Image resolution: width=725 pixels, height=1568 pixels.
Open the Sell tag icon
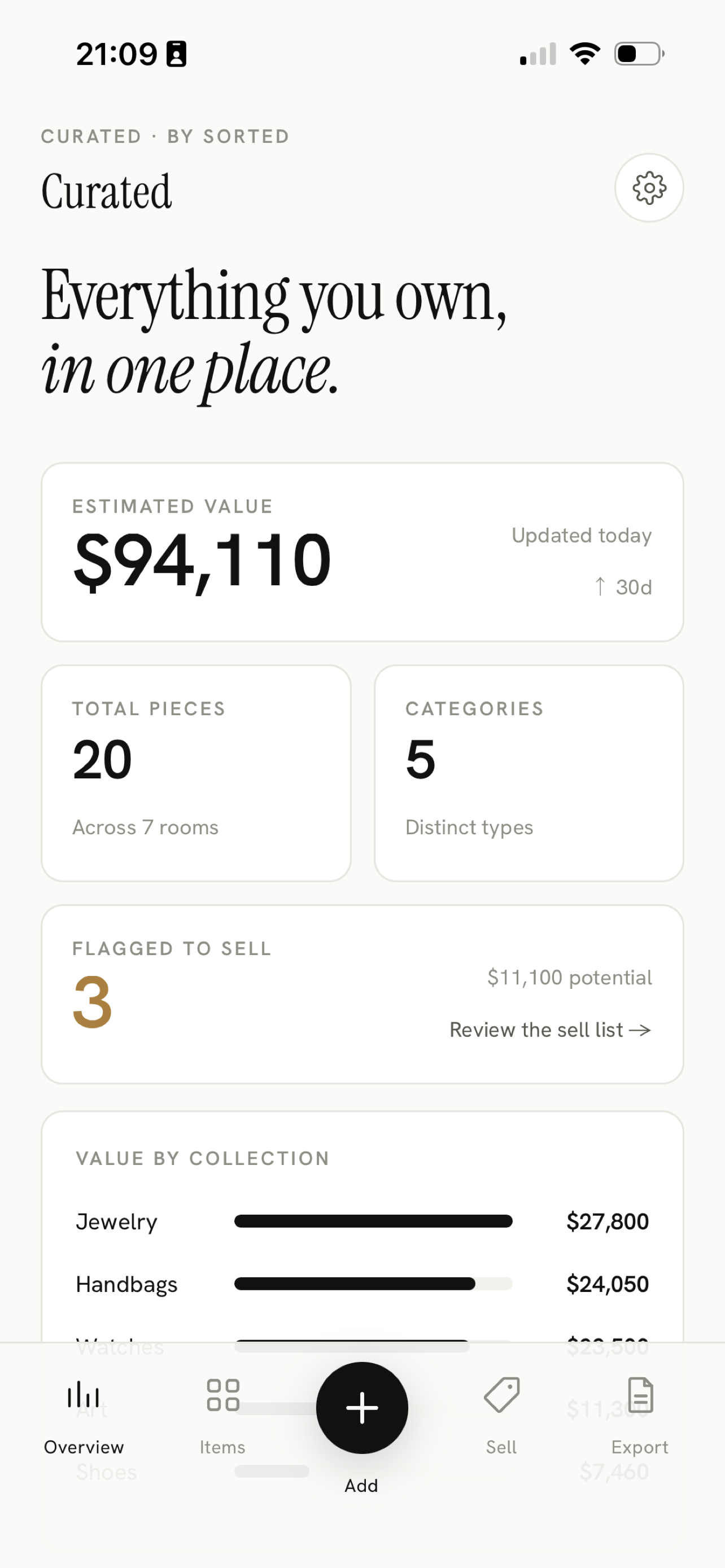[501, 1395]
